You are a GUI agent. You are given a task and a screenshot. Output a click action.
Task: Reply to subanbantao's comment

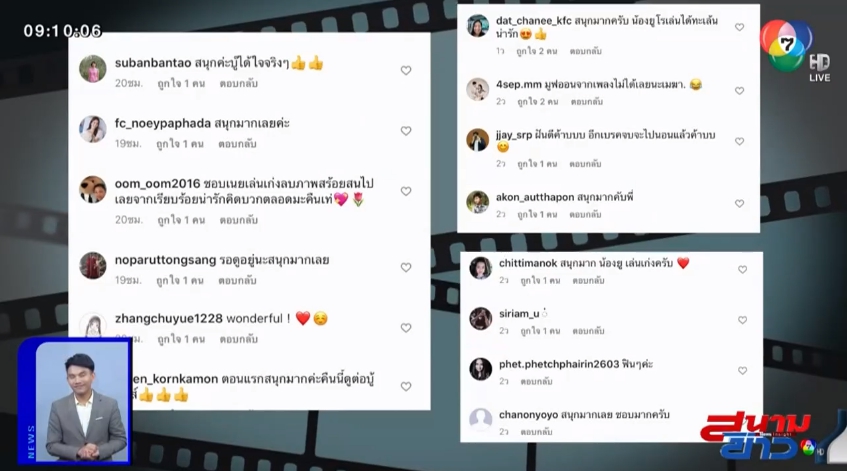pyautogui.click(x=238, y=84)
